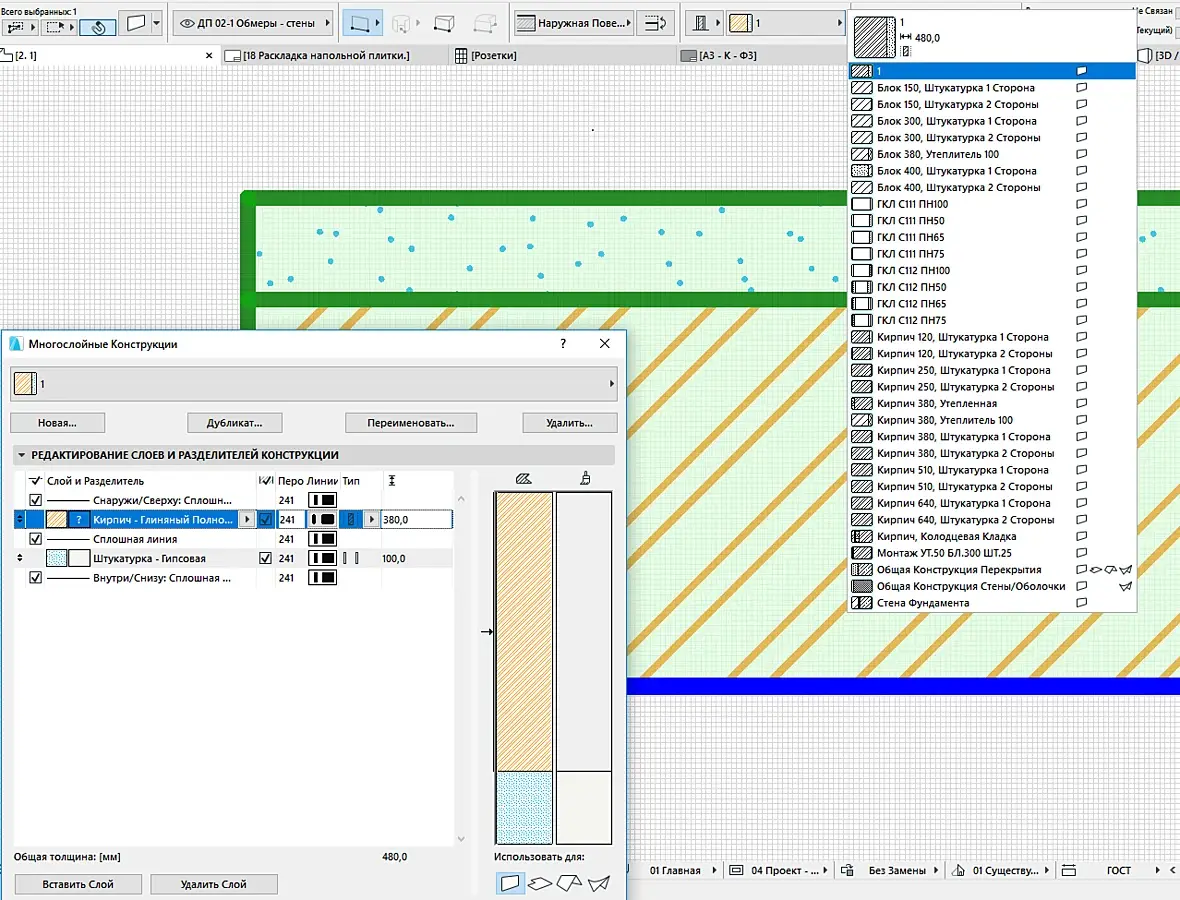Select the slab use icon under Использовать для
The image size is (1180, 900).
point(540,882)
